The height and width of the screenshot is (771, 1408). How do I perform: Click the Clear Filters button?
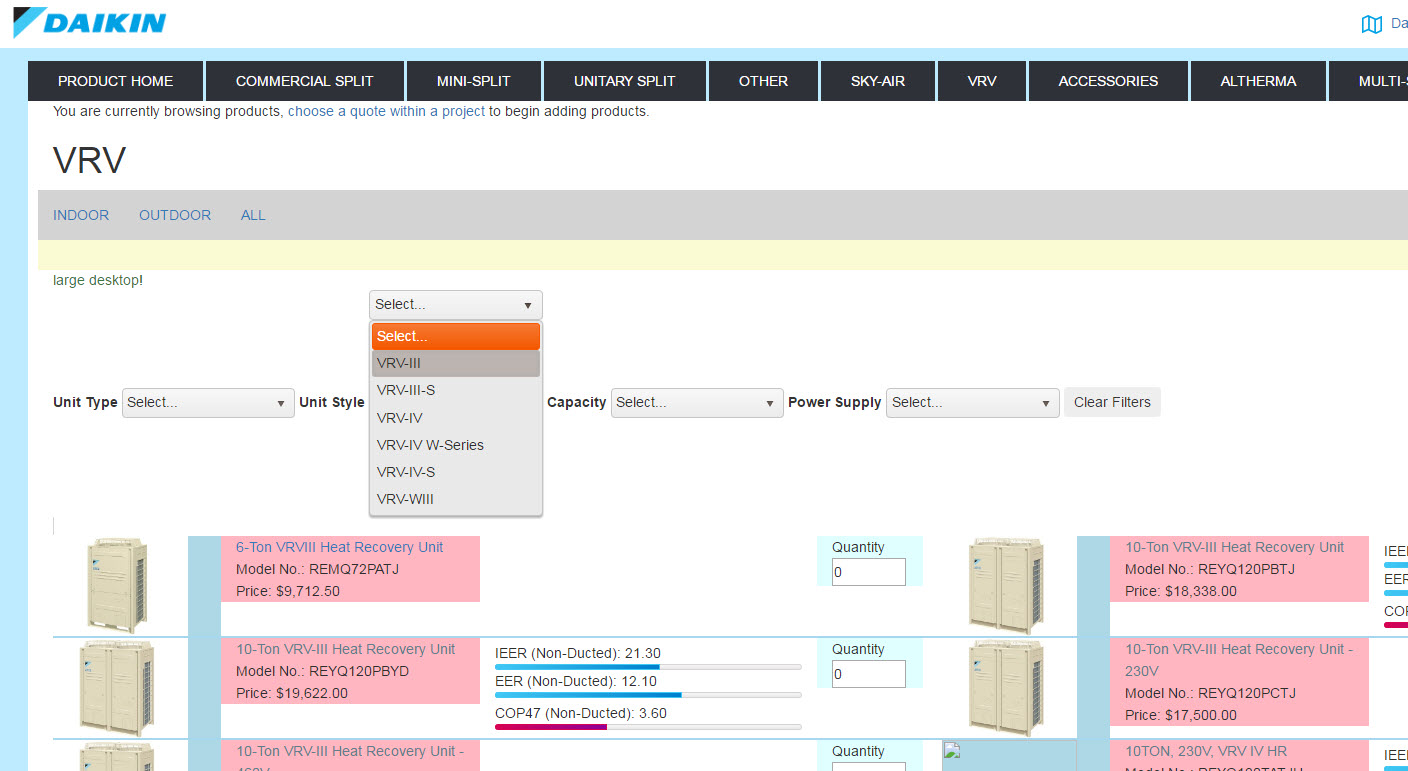point(1112,402)
